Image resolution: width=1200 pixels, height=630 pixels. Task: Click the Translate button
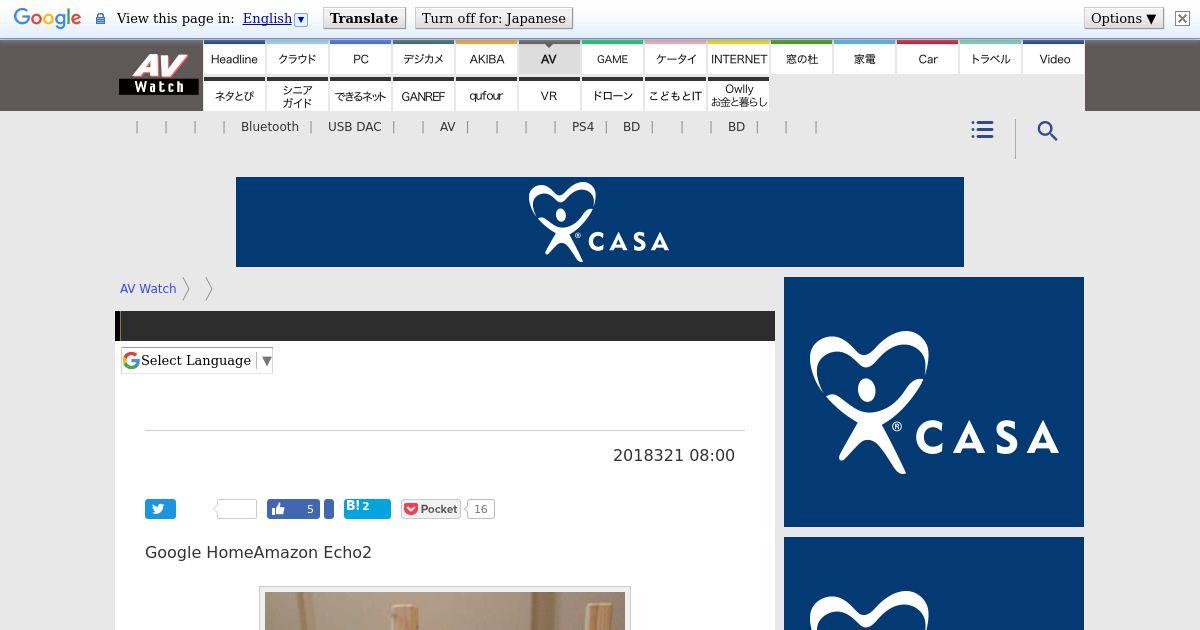[x=364, y=18]
